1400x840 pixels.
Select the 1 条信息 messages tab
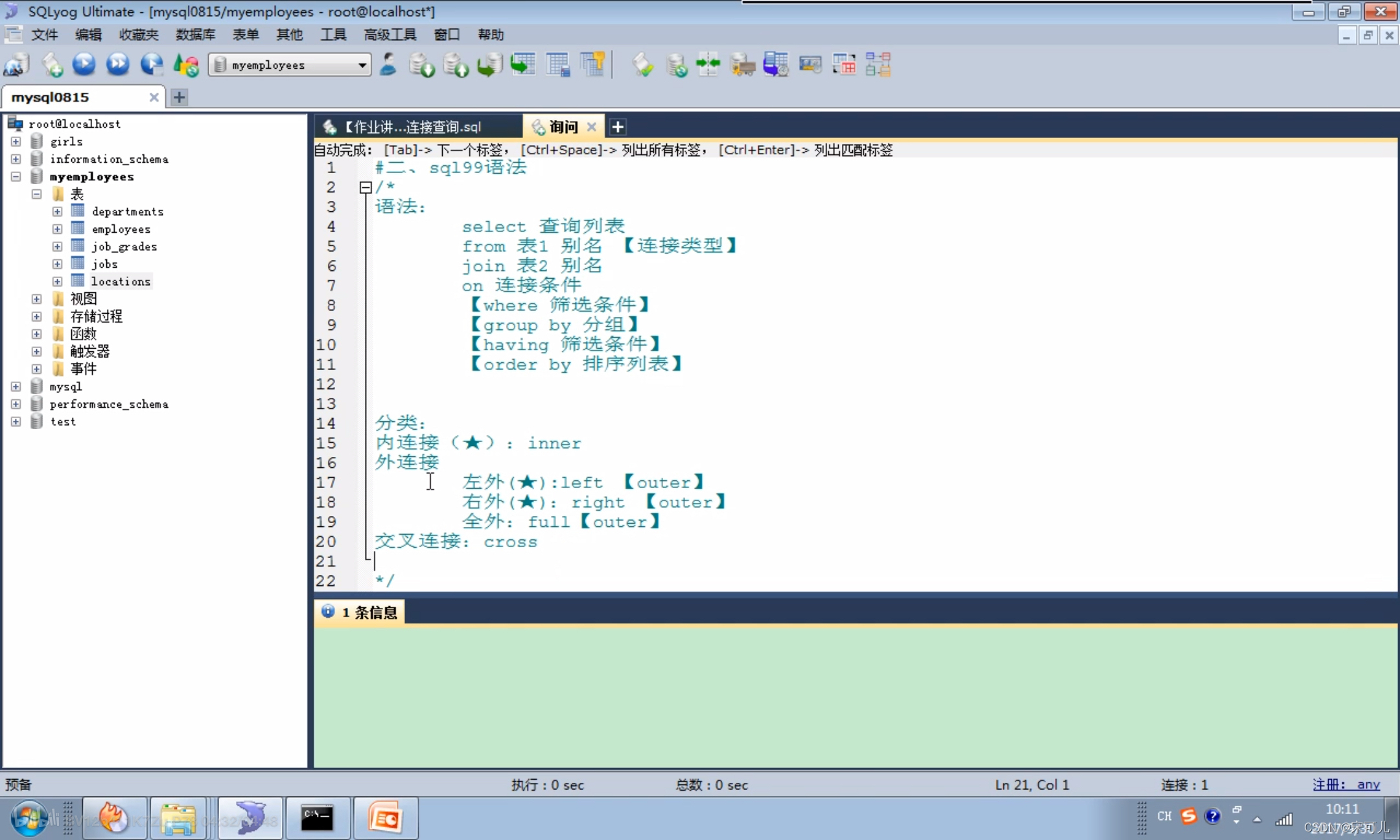click(x=360, y=612)
